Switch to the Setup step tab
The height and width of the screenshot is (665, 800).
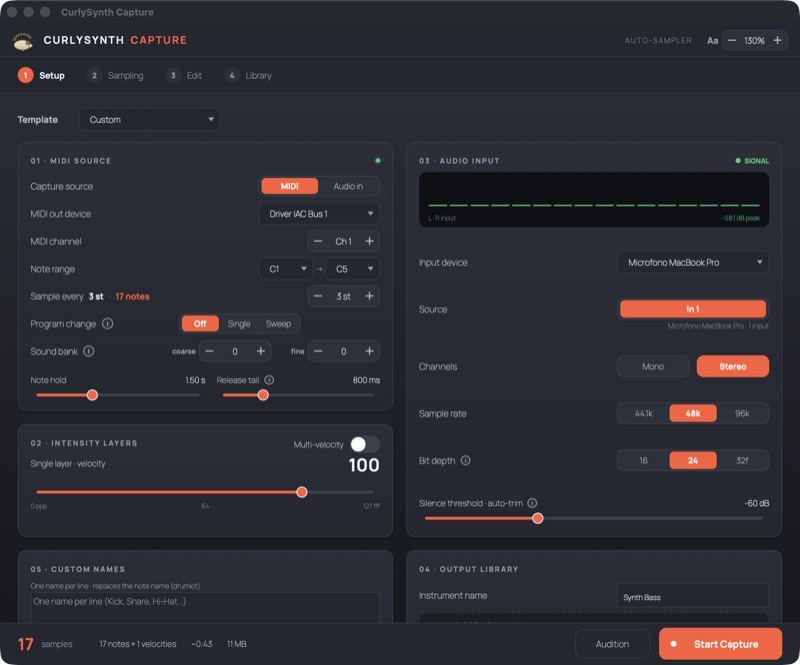point(42,76)
